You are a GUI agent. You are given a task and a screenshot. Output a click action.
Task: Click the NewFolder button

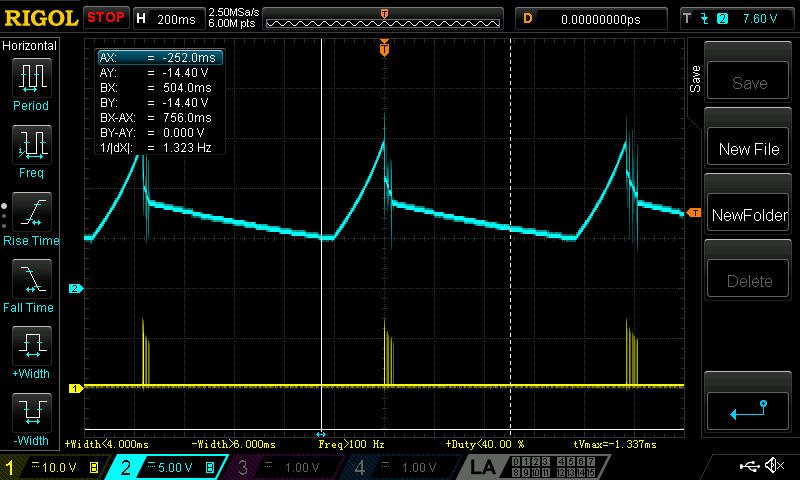(748, 213)
